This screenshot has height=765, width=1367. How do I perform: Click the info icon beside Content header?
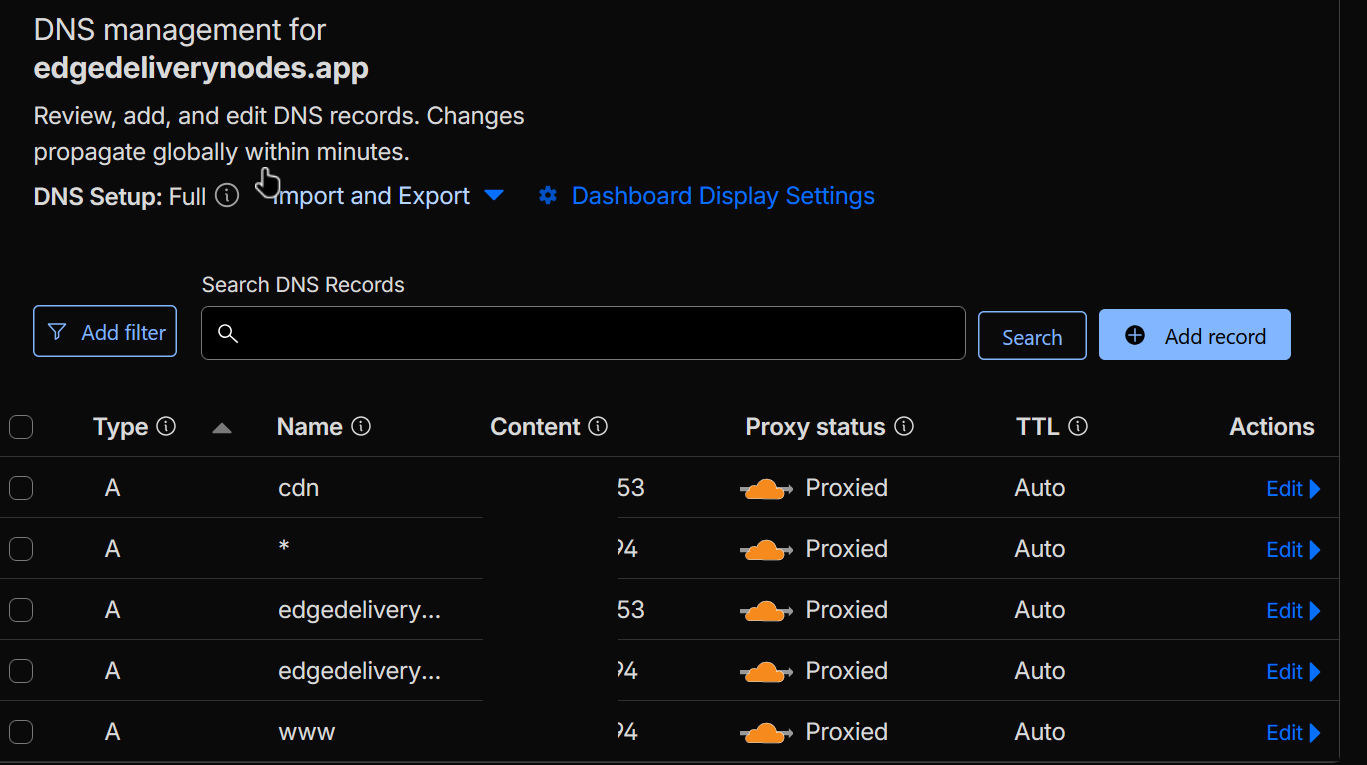(x=598, y=427)
